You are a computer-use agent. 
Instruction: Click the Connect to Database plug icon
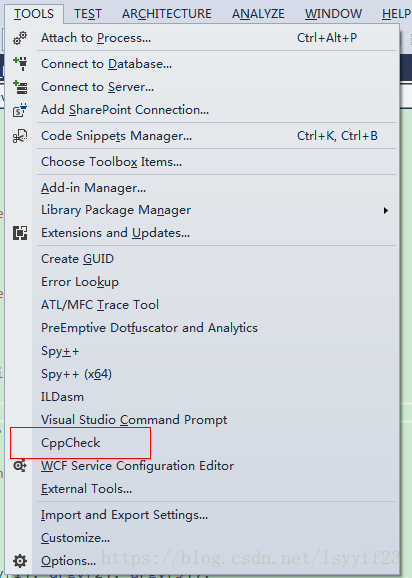20,64
